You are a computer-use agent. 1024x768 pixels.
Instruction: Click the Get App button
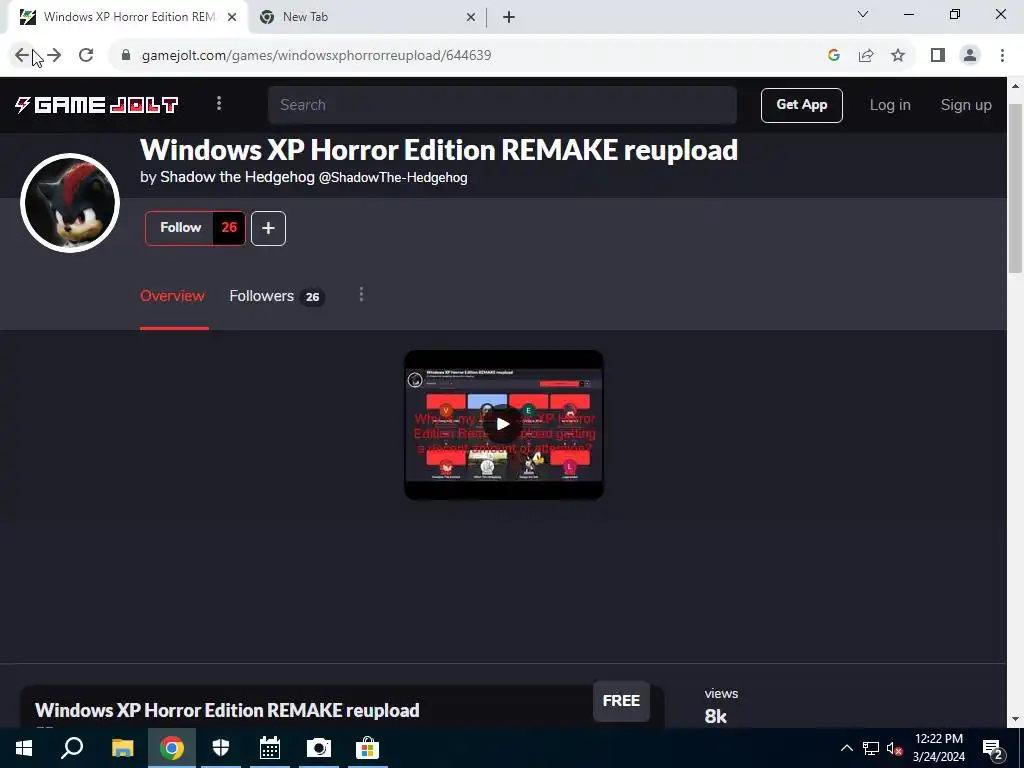[801, 105]
